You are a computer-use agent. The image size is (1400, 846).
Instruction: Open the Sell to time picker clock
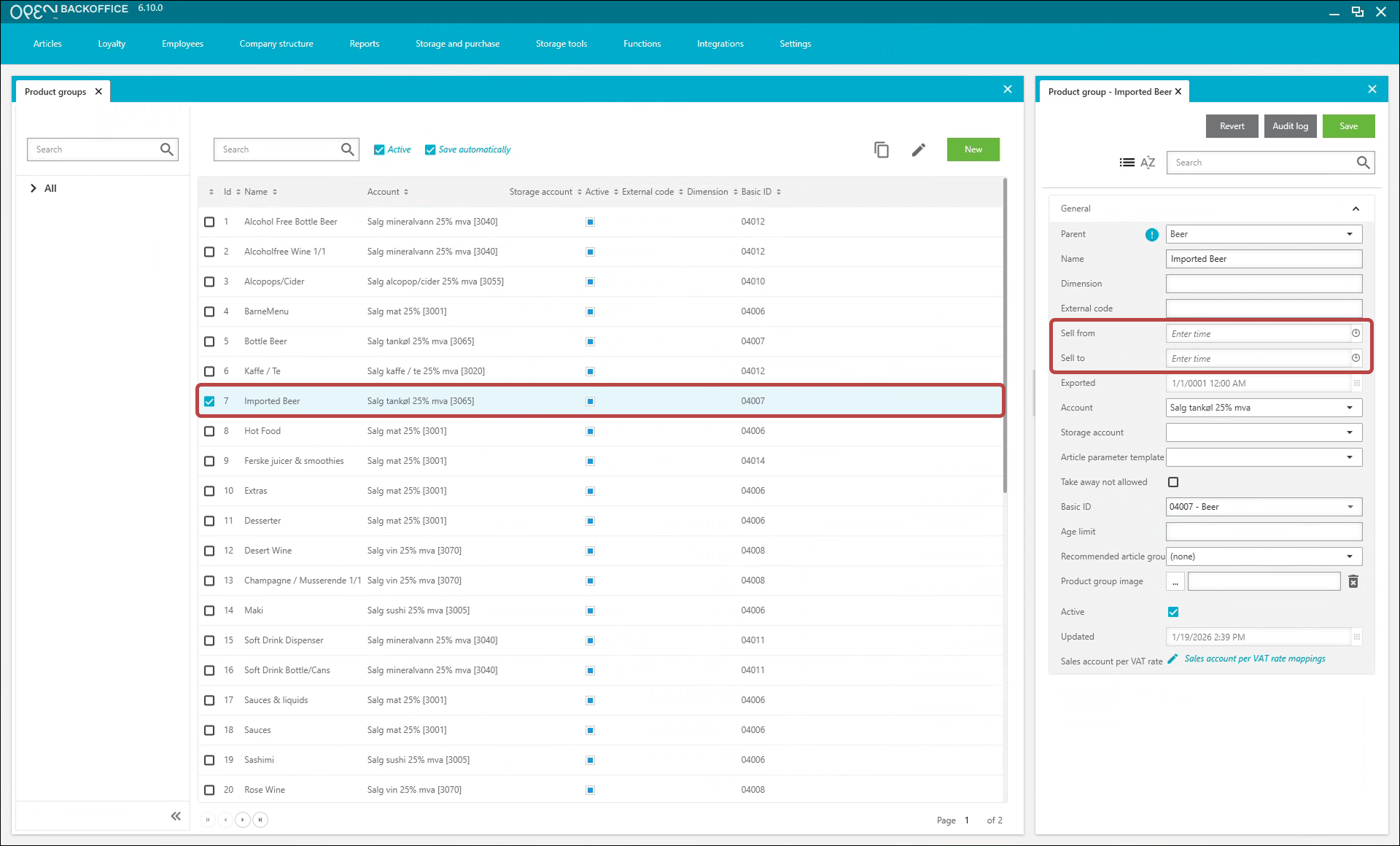pos(1356,358)
